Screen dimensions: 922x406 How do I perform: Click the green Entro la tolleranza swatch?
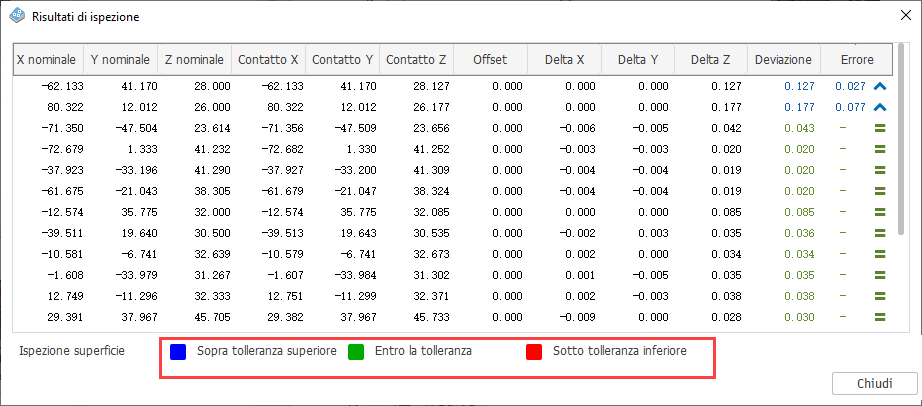[x=356, y=352]
